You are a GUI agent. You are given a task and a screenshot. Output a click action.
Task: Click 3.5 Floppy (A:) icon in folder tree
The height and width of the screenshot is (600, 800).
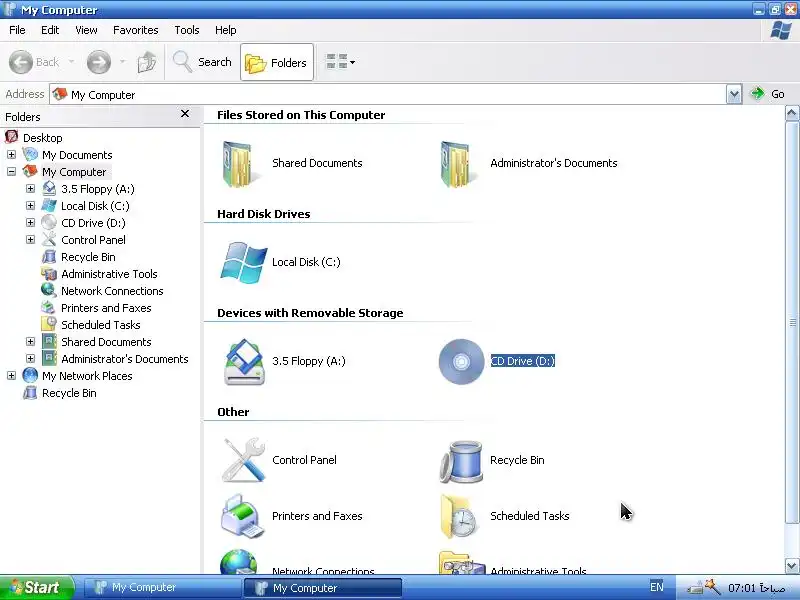click(x=49, y=189)
